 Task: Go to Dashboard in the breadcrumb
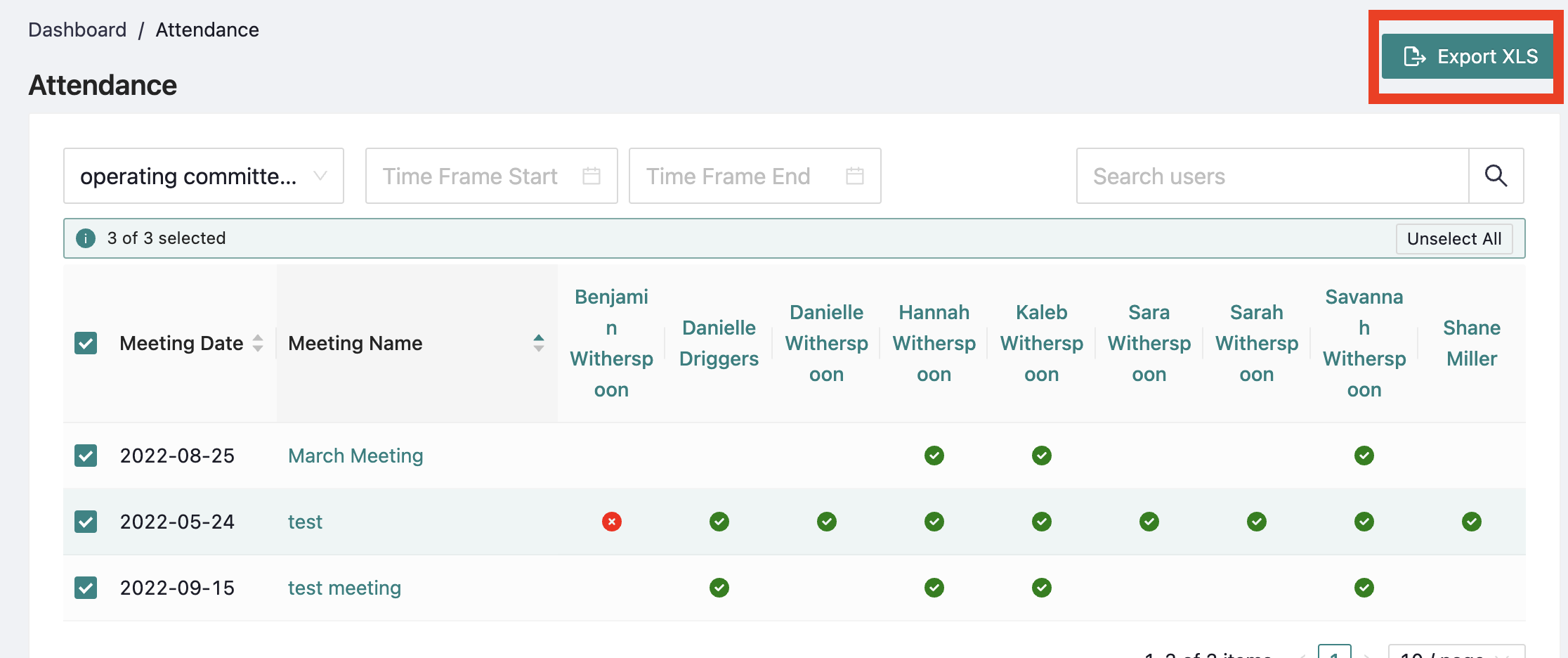tap(77, 30)
